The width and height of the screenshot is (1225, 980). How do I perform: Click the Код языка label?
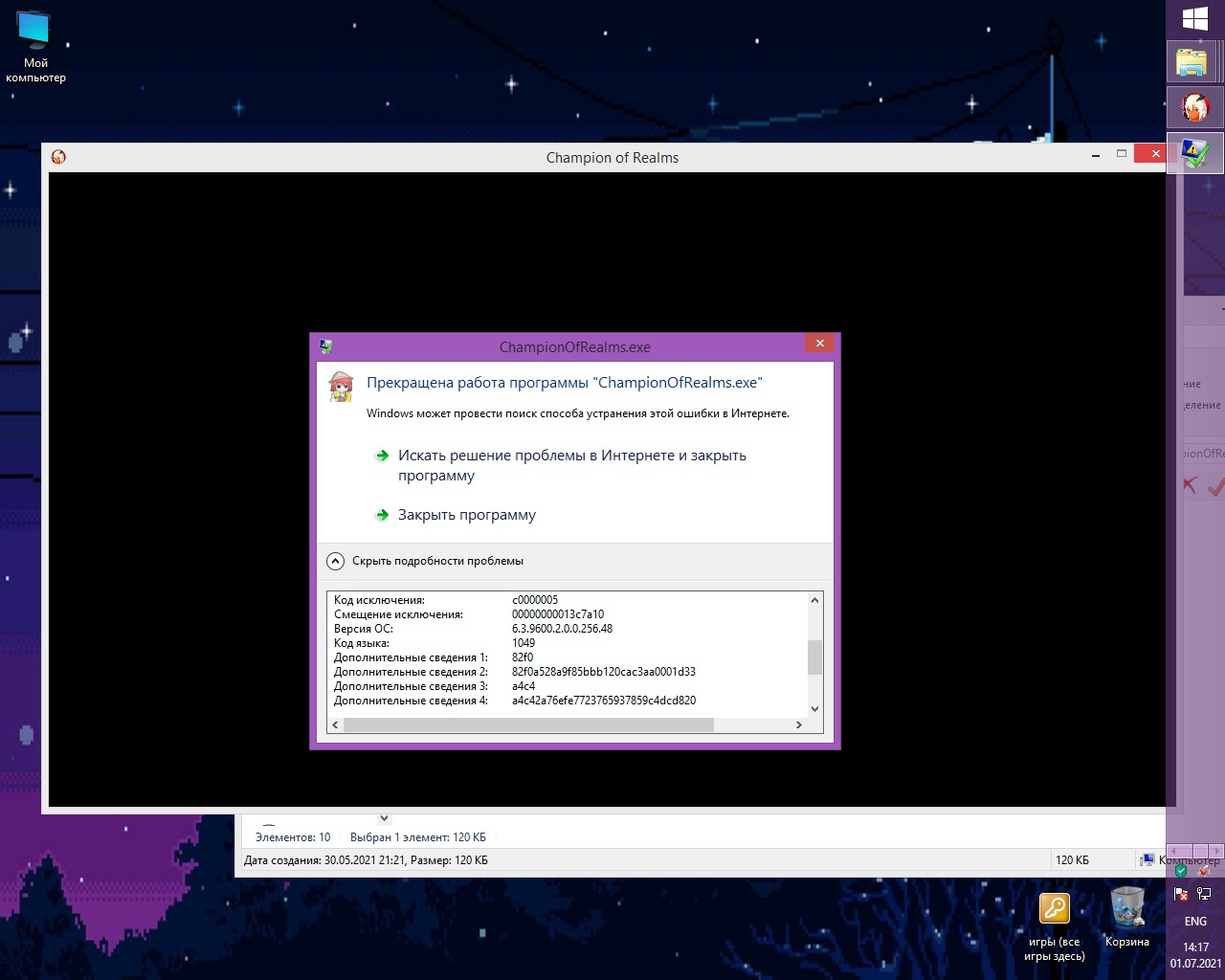[x=362, y=643]
